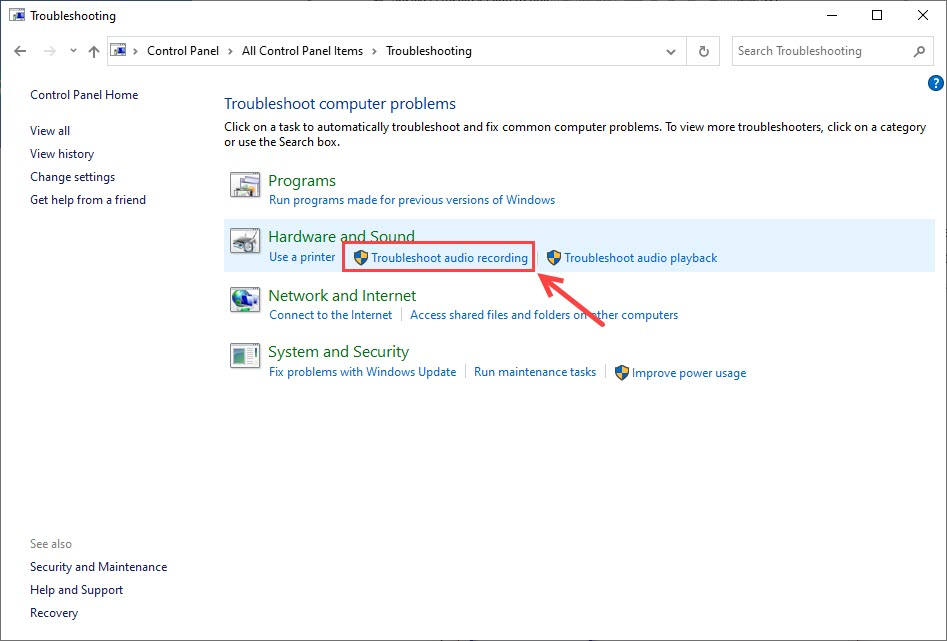This screenshot has height=641, width=947.
Task: Click the System and Security icon
Action: point(245,355)
